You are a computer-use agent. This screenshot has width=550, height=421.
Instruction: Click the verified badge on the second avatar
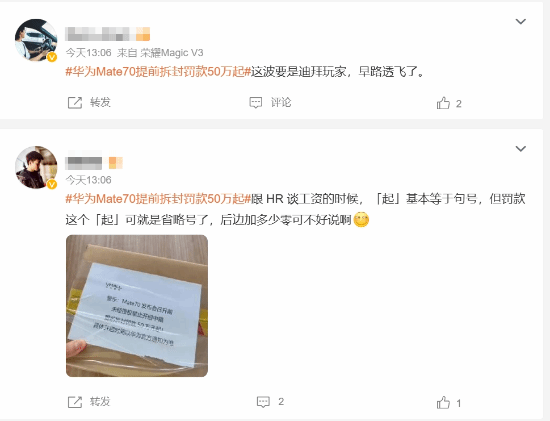click(52, 184)
